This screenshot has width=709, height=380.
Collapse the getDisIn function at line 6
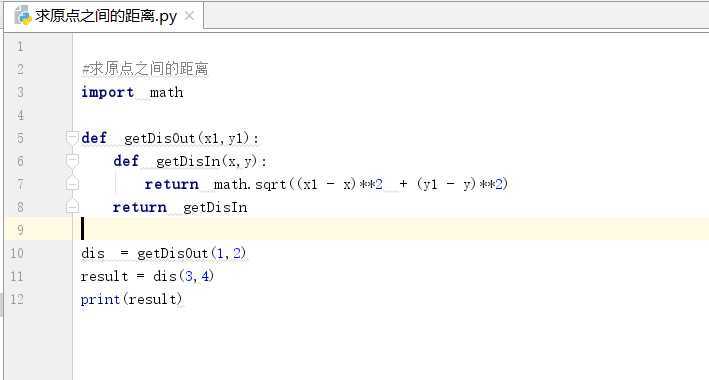(72, 160)
